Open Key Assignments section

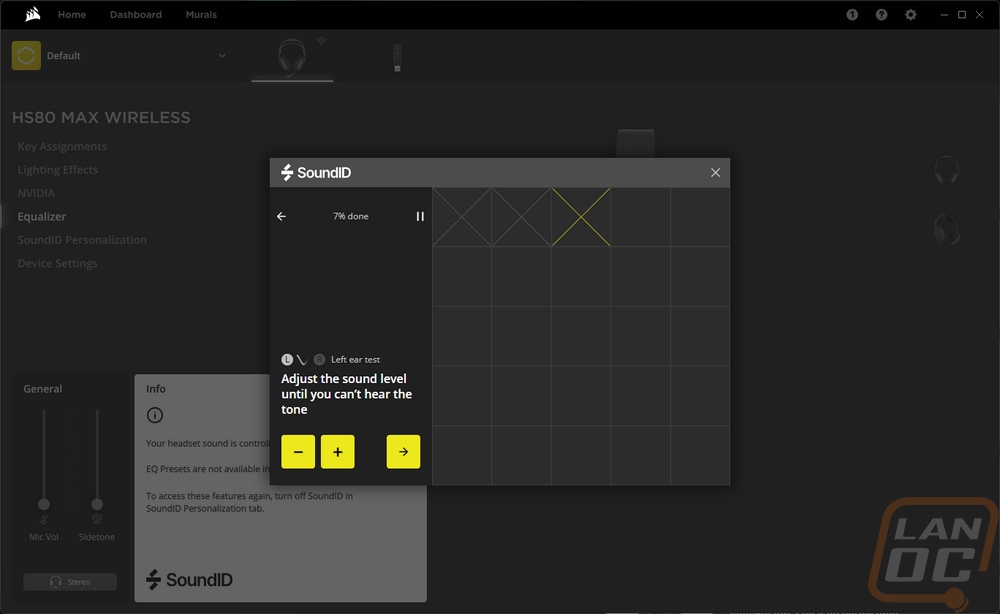coord(62,147)
